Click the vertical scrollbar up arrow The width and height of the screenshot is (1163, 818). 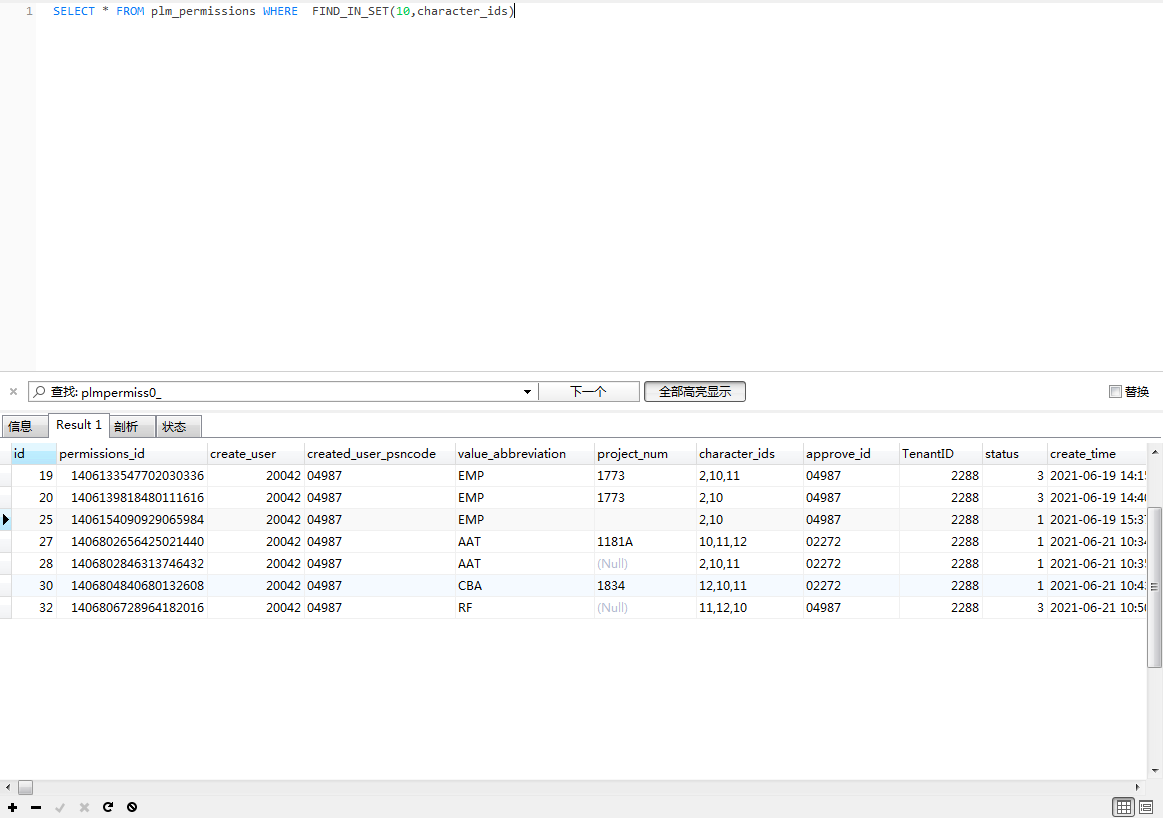coord(1155,451)
